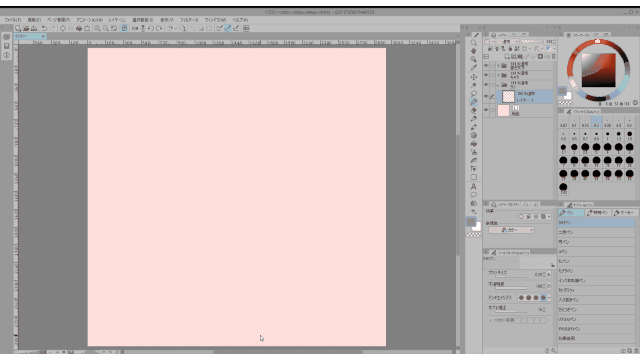
Task: Open the Animation menu
Action: pos(89,20)
